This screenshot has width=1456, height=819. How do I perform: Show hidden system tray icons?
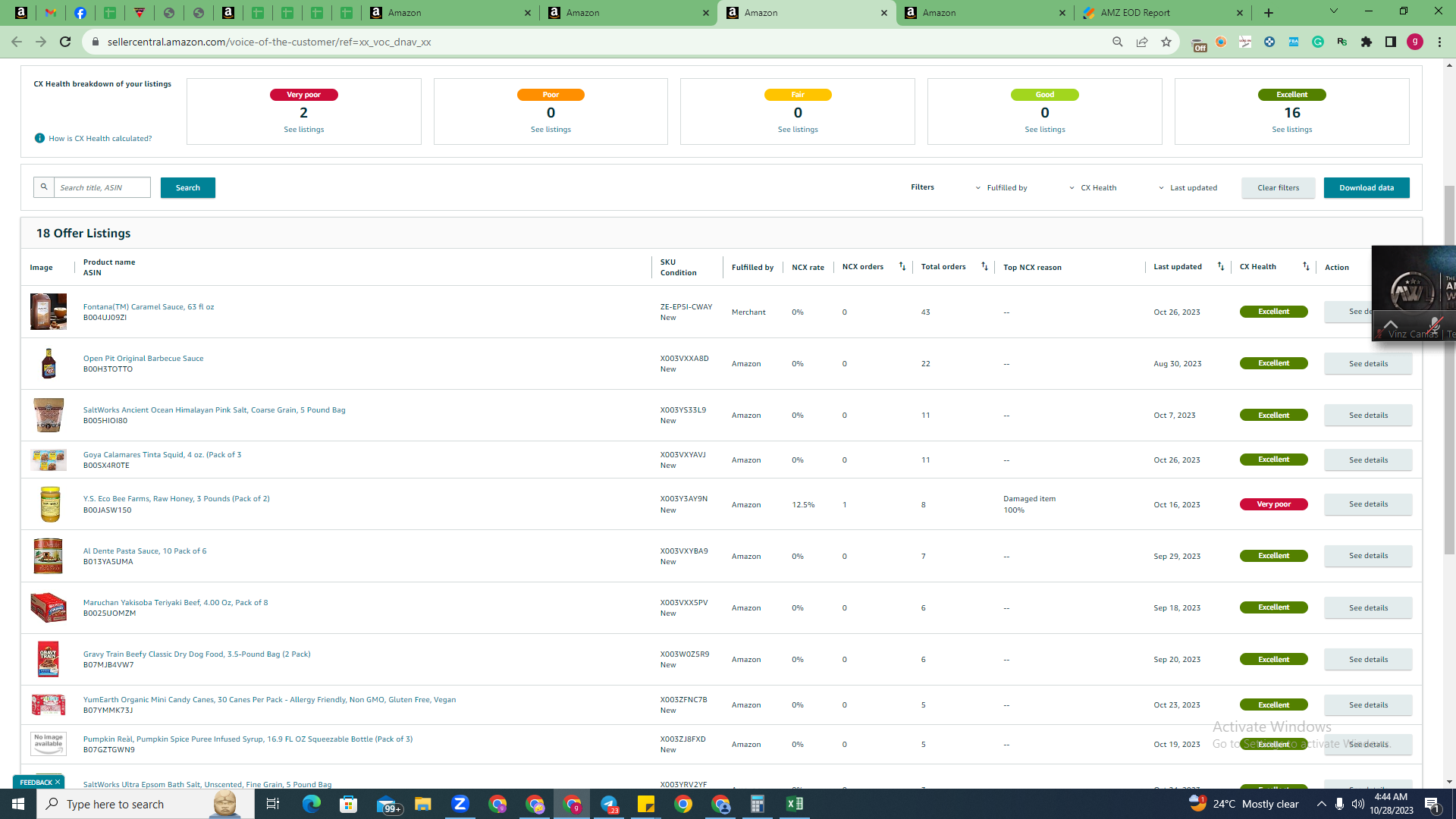coord(1321,804)
